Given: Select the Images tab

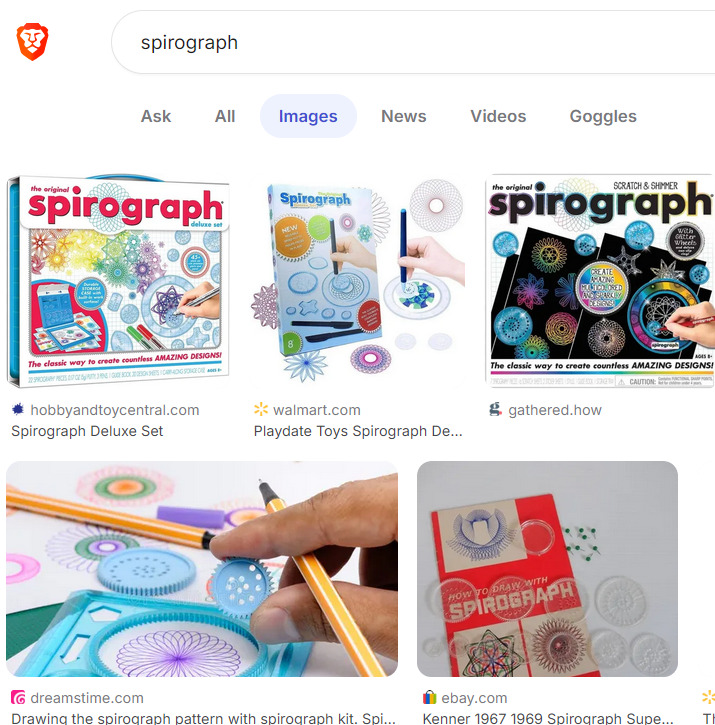Looking at the screenshot, I should 308,116.
